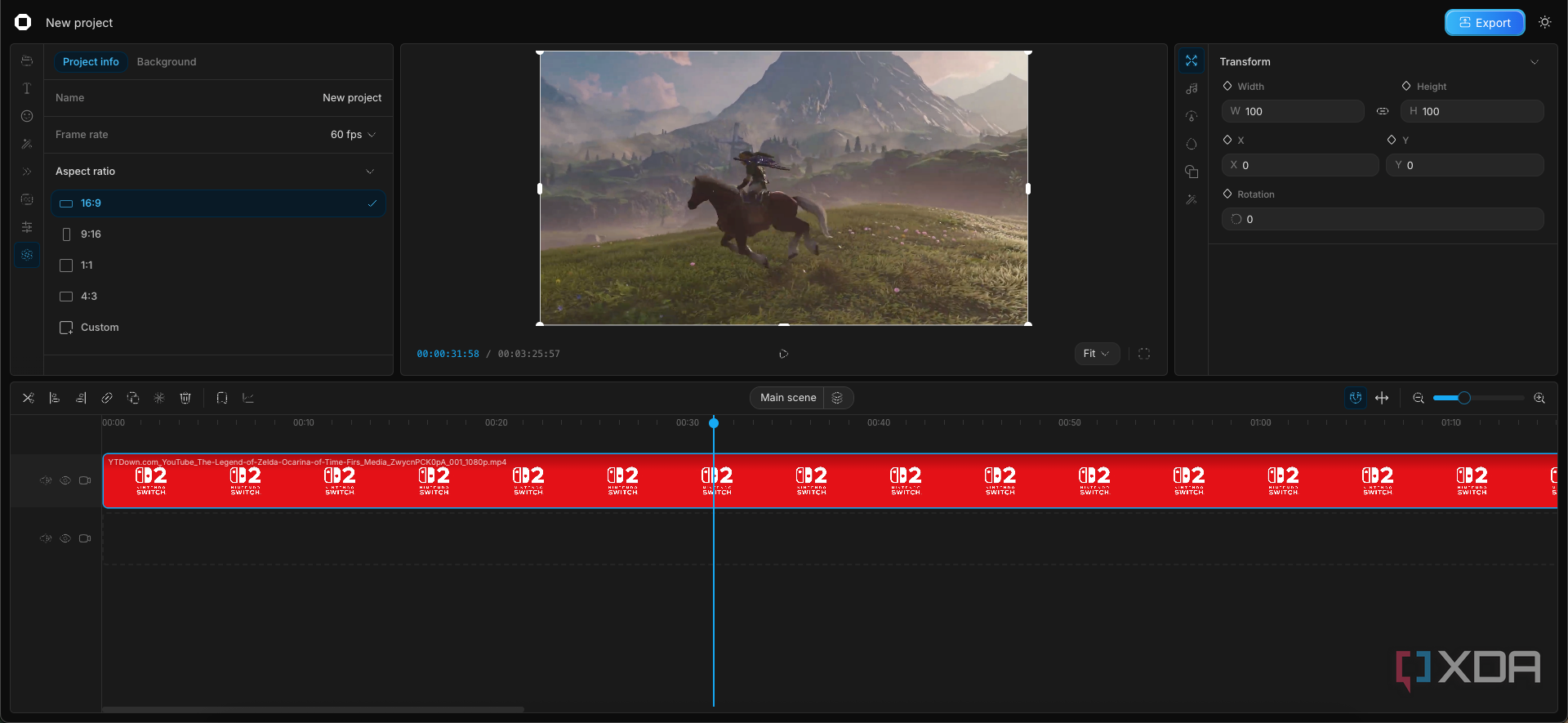1568x723 pixels.
Task: Open the Transform tab in right sidebar
Action: click(x=1192, y=60)
